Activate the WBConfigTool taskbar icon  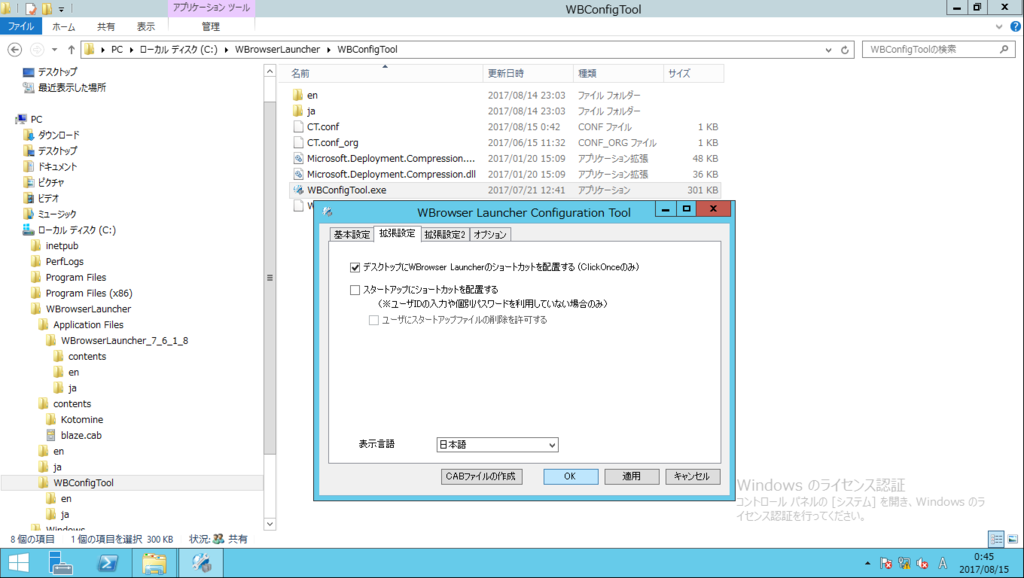201,562
